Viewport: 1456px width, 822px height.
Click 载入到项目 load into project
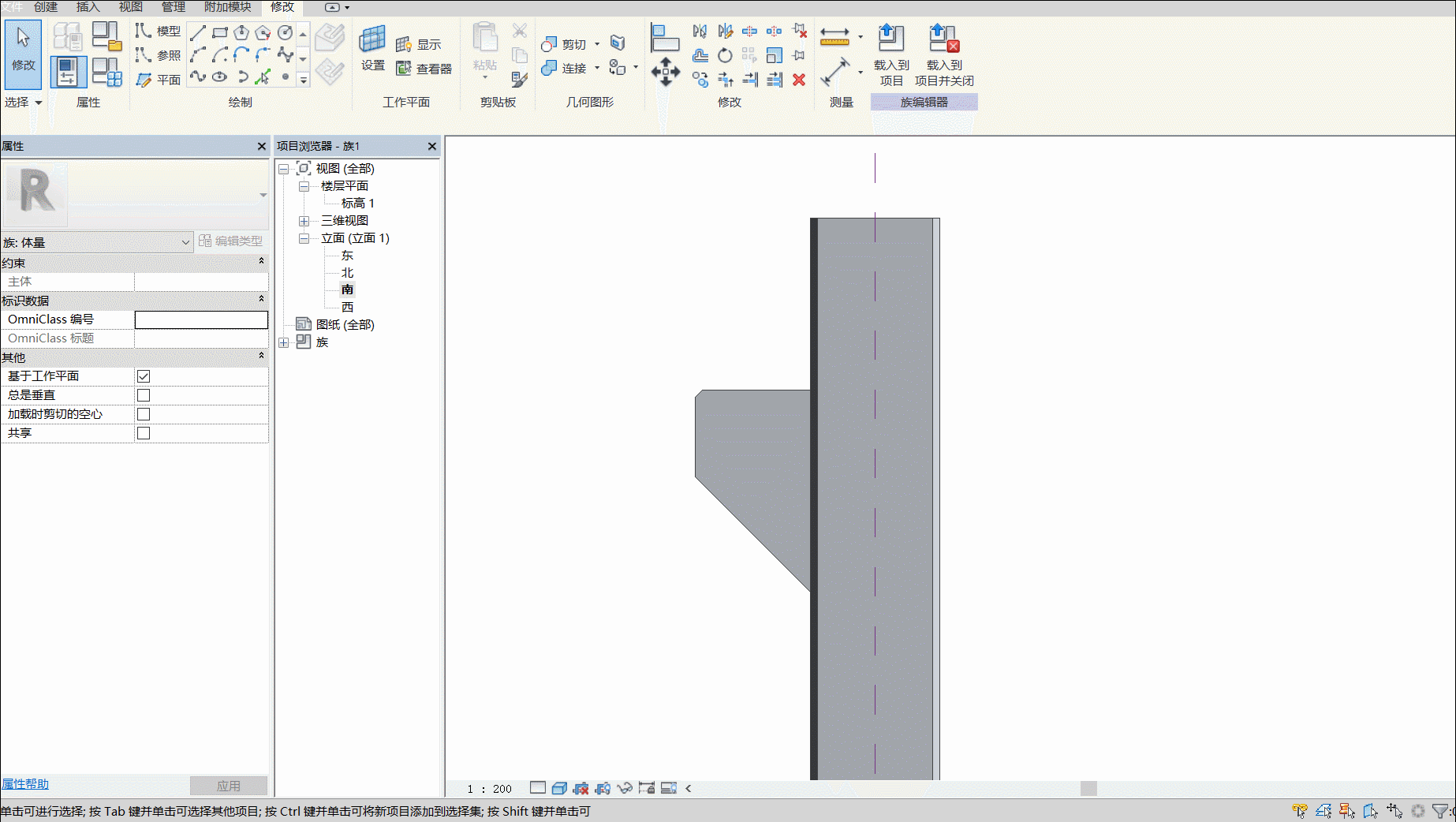pyautogui.click(x=891, y=54)
